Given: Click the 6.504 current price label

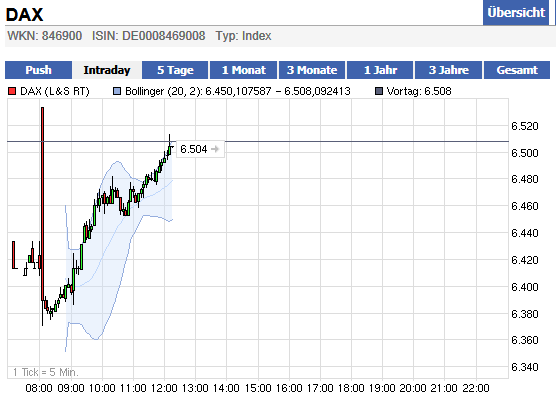Looking at the screenshot, I should 194,149.
